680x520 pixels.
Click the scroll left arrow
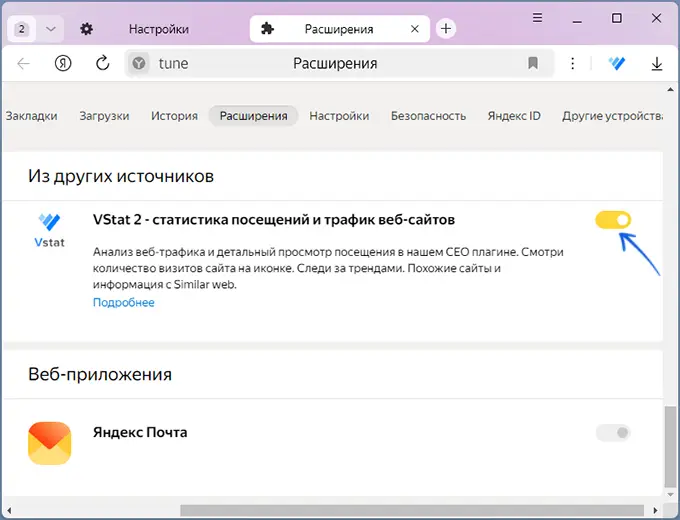tap(10, 510)
